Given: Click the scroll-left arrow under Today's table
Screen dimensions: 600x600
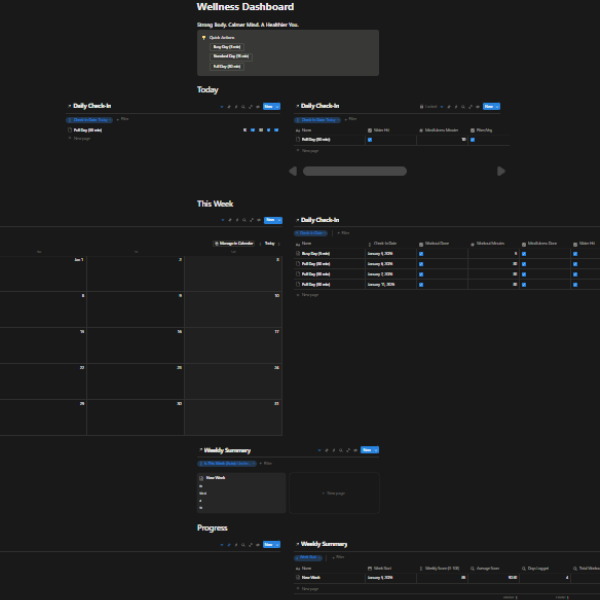Looking at the screenshot, I should point(293,171).
